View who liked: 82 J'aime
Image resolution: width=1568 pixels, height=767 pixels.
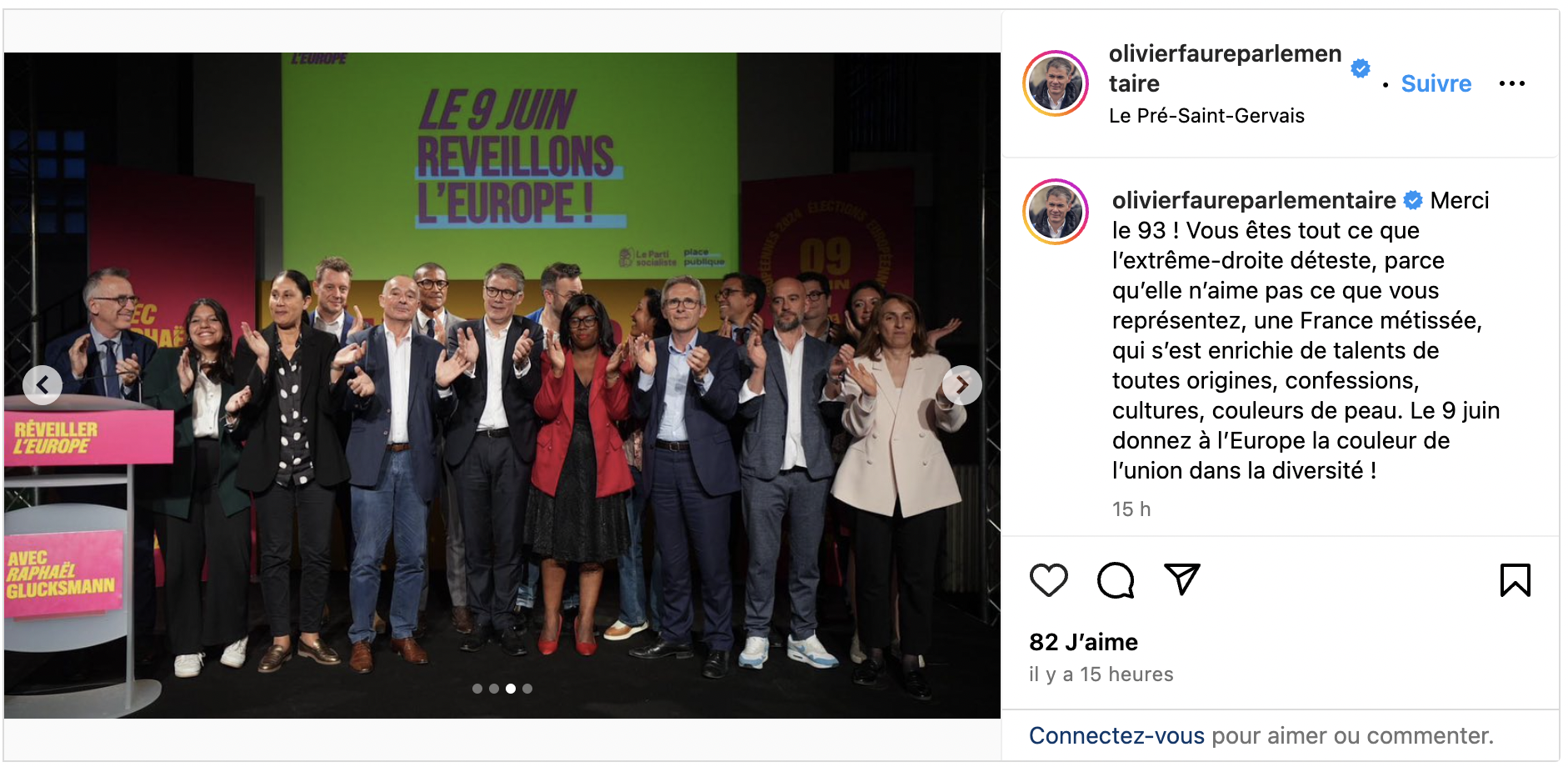pos(1083,642)
